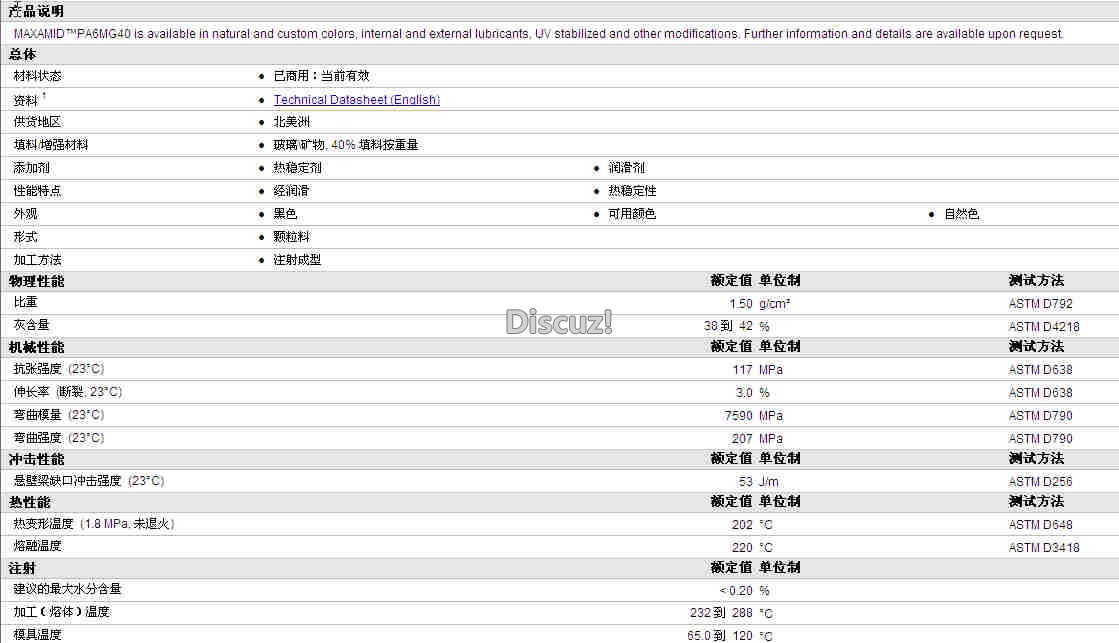This screenshot has width=1119, height=643.
Task: Click the "建议的最大水分含量" row label
Action: 68,589
